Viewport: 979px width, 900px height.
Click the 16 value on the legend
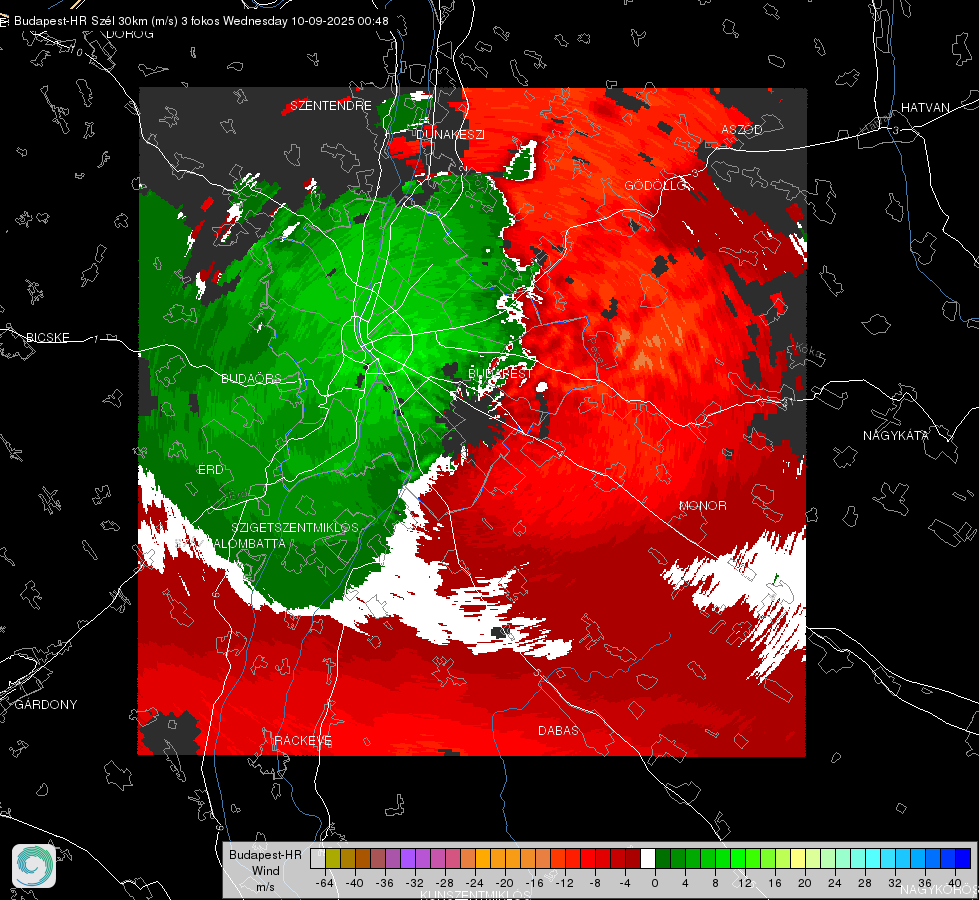coord(774,883)
